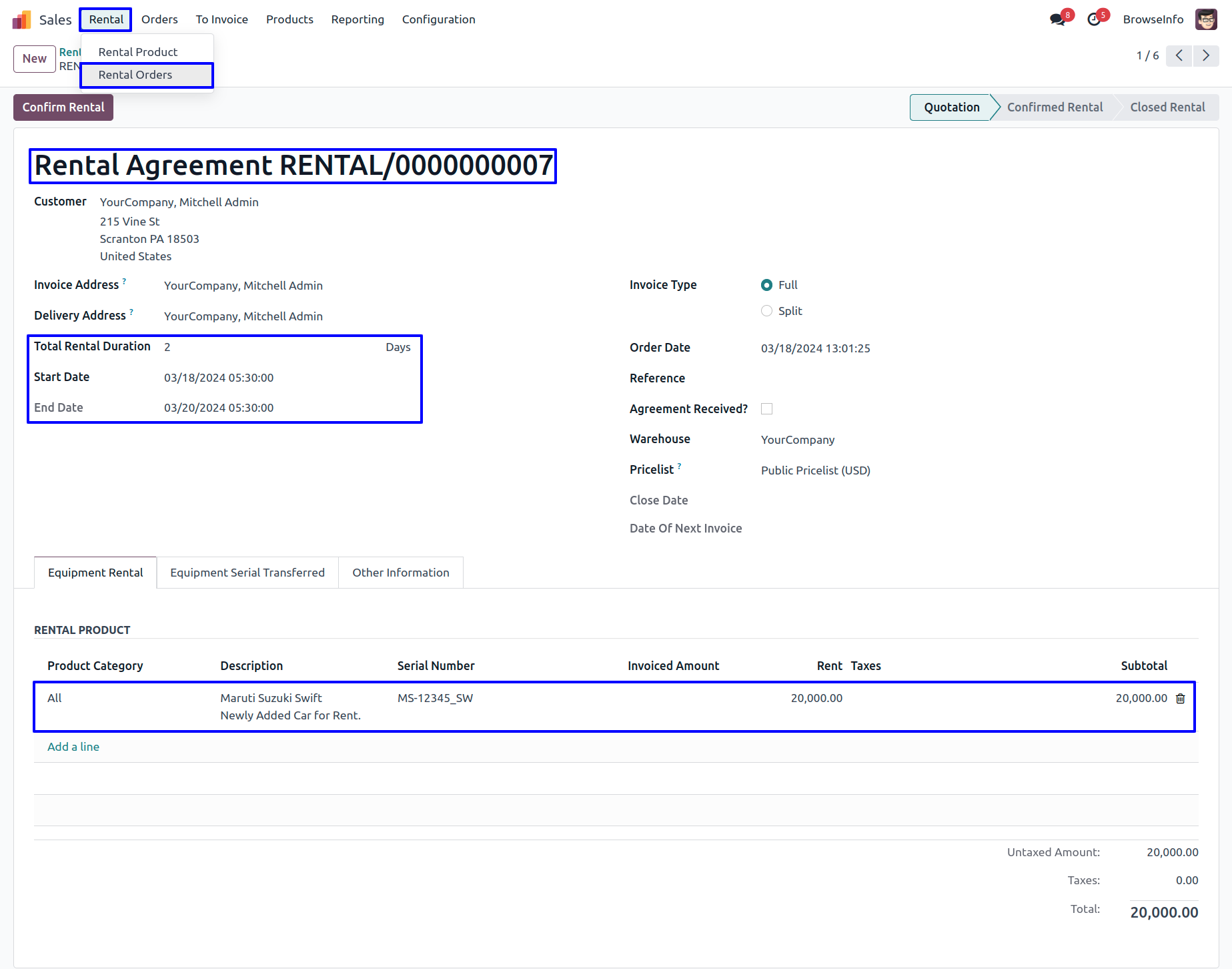
Task: Delete the Maruti Suzuki Swift line
Action: pos(1180,699)
